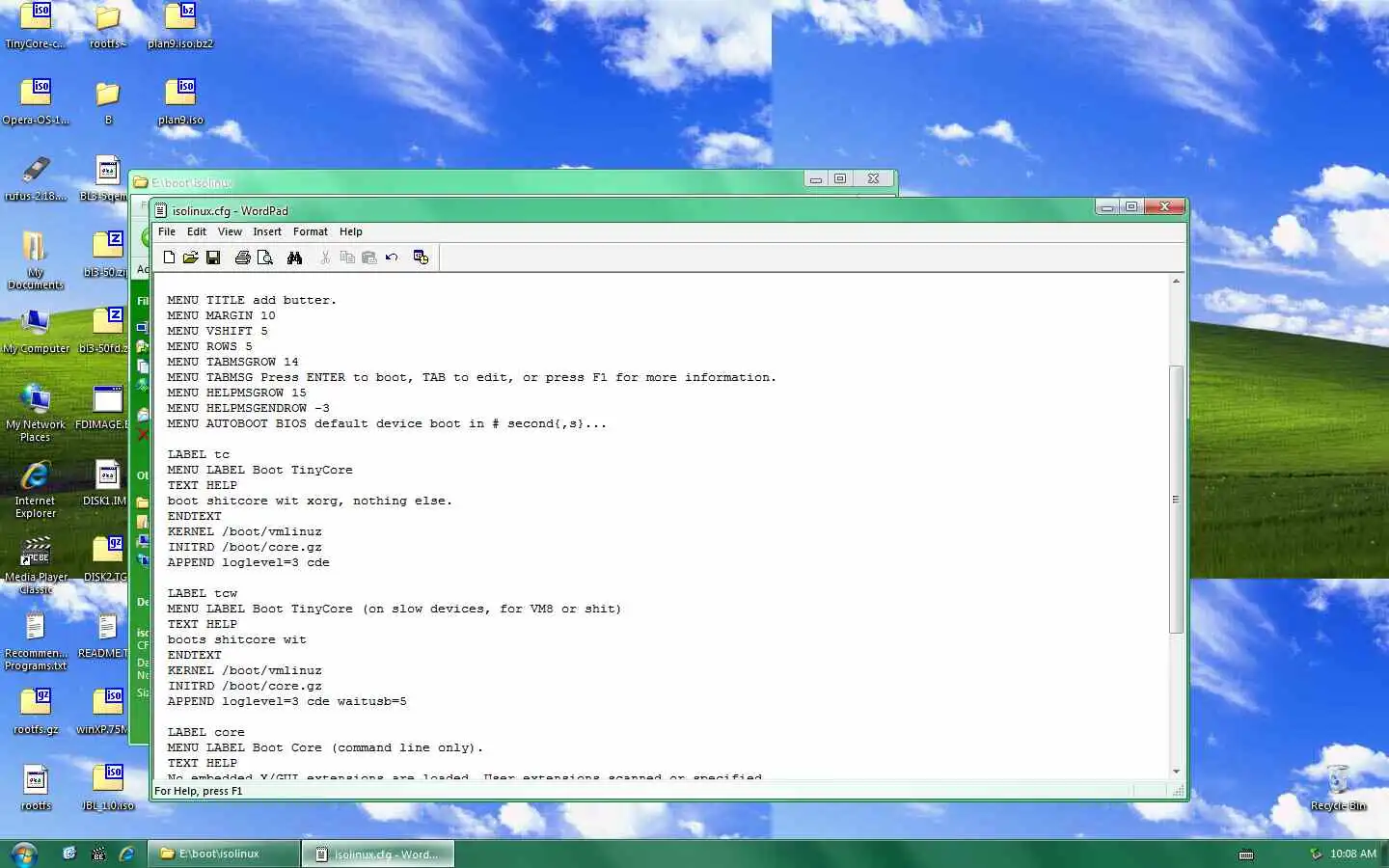Click the Print Preview icon
The image size is (1389, 868).
click(265, 258)
